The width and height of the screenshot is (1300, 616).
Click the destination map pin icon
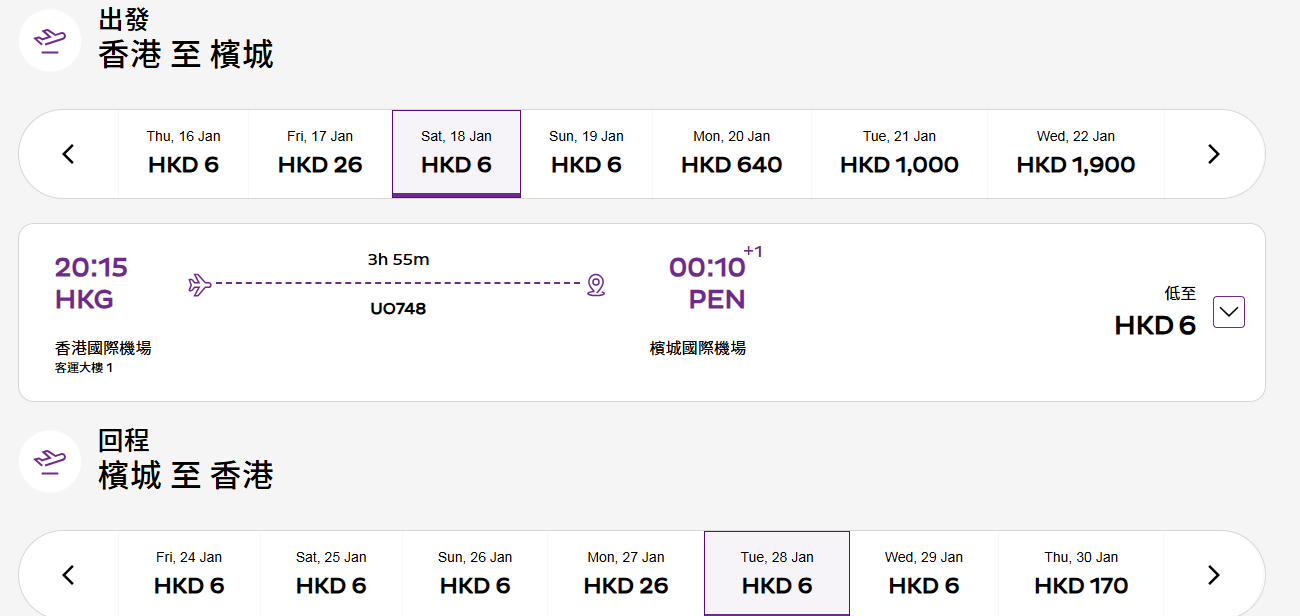coord(596,285)
